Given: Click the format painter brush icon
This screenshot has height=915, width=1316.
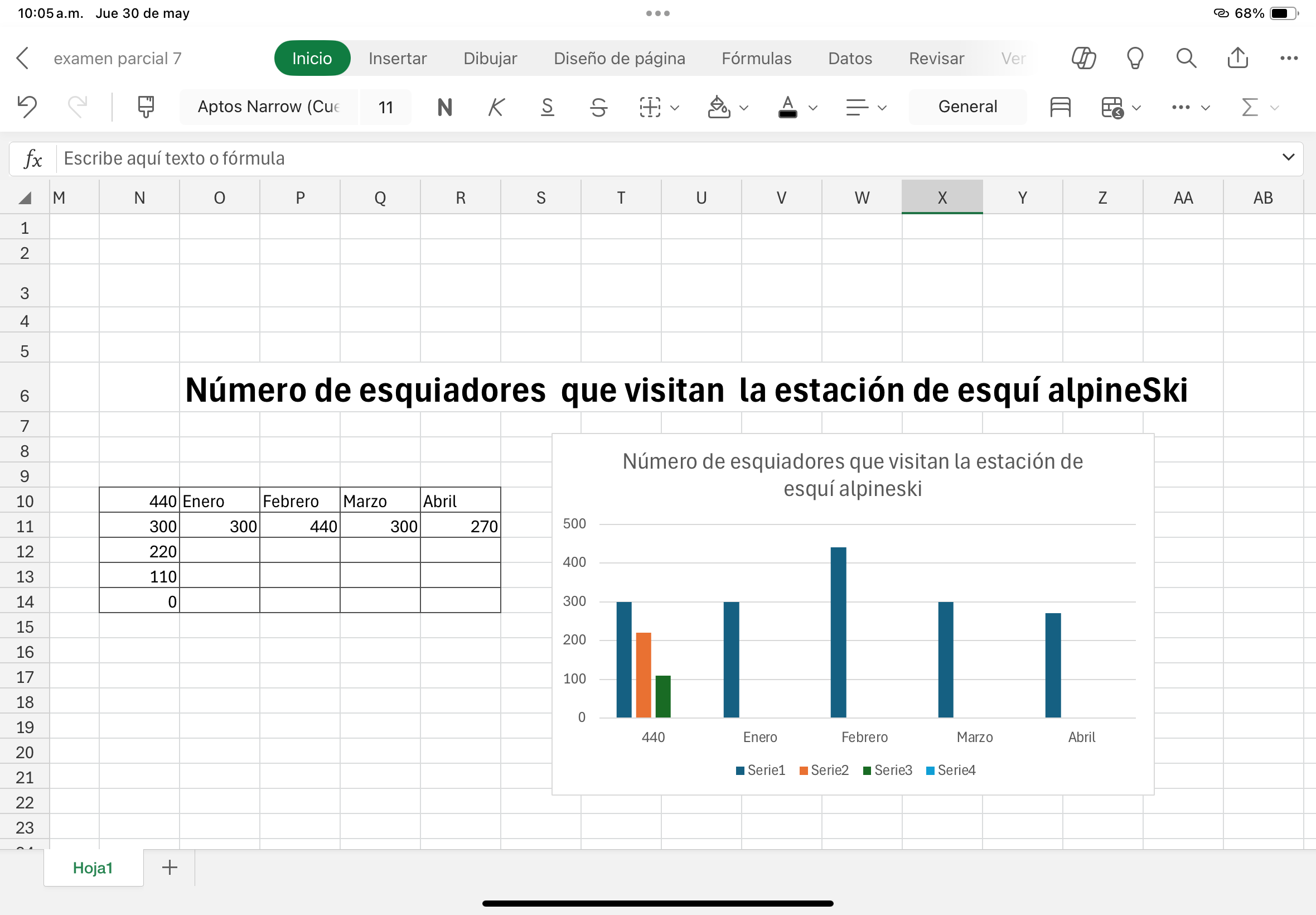Looking at the screenshot, I should pos(146,107).
